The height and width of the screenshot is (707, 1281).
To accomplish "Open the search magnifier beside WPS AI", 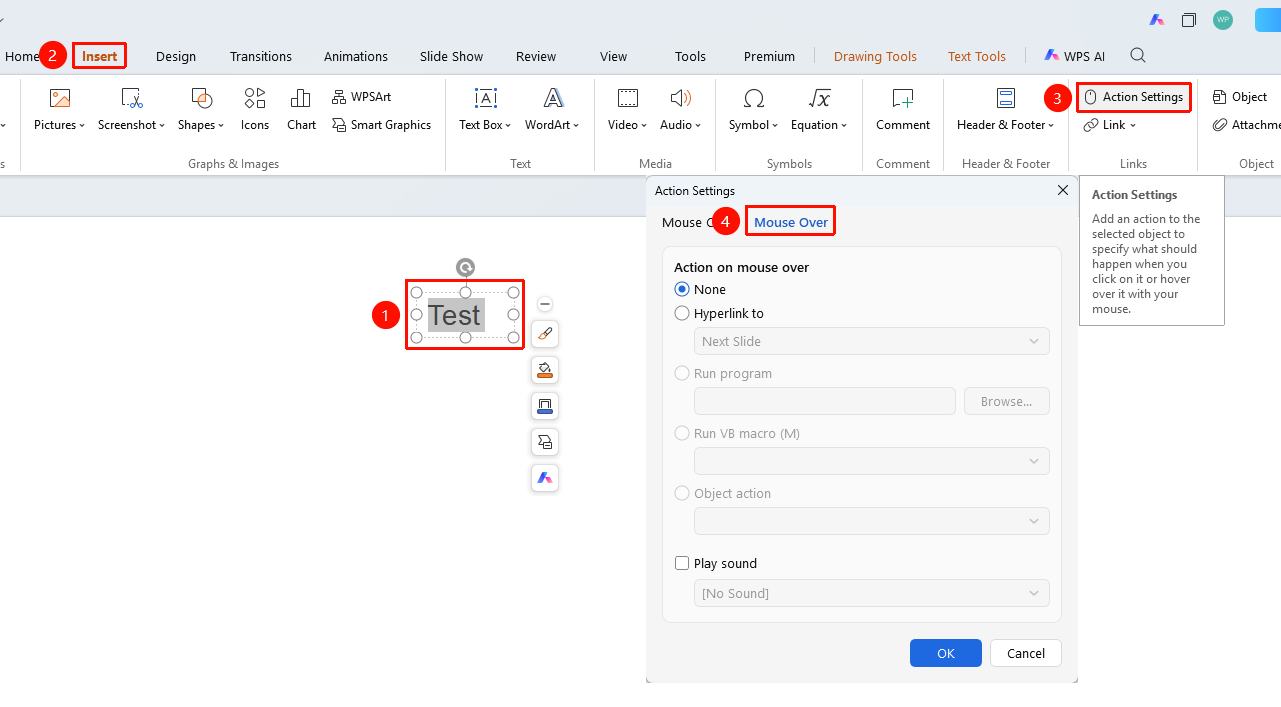I will tap(1138, 56).
